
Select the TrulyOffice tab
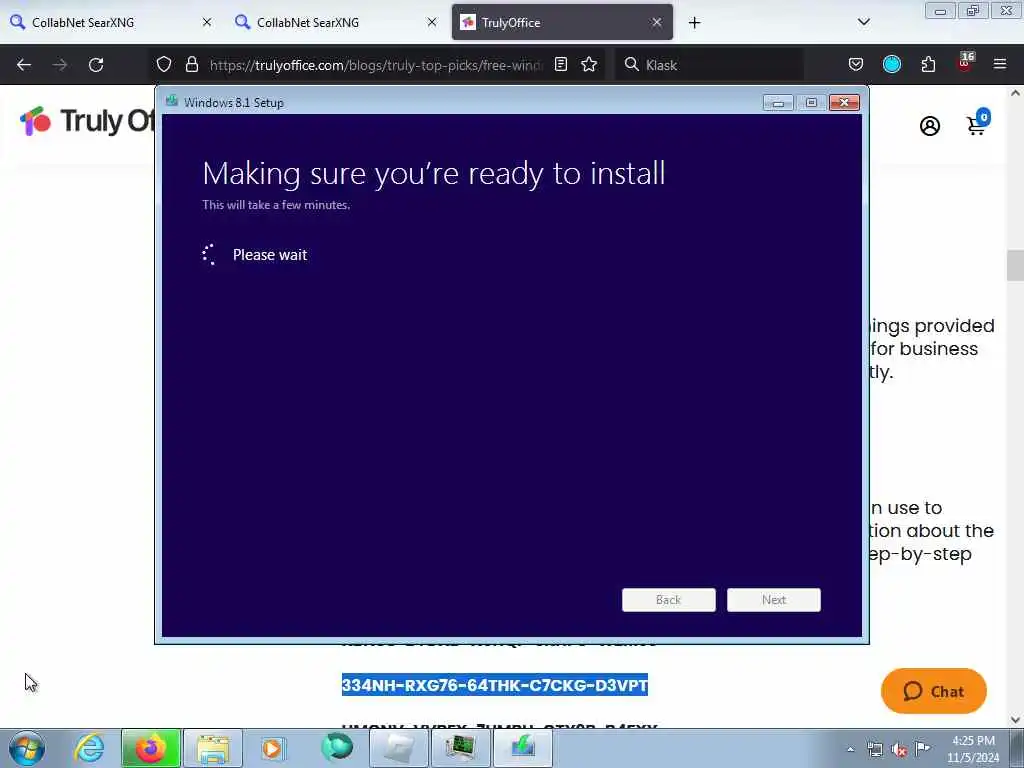tap(562, 23)
